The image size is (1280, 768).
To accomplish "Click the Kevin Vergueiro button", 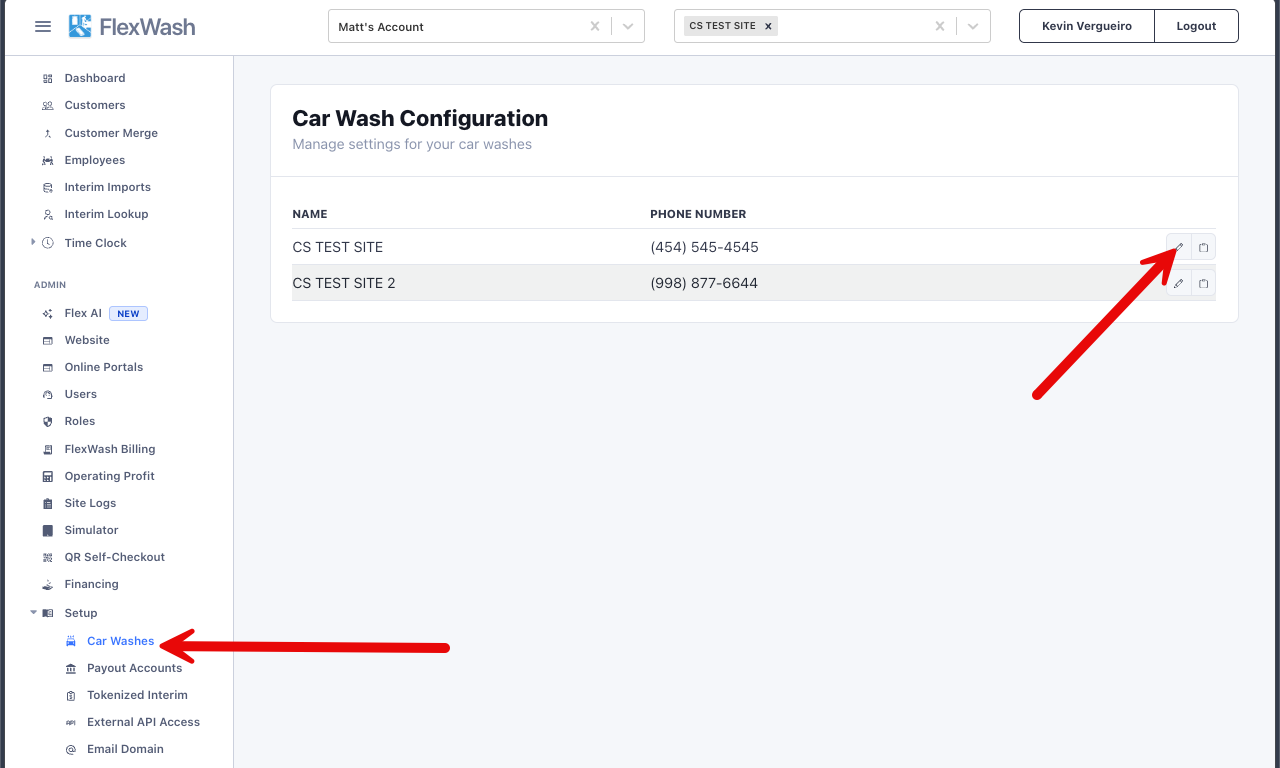I will 1087,26.
